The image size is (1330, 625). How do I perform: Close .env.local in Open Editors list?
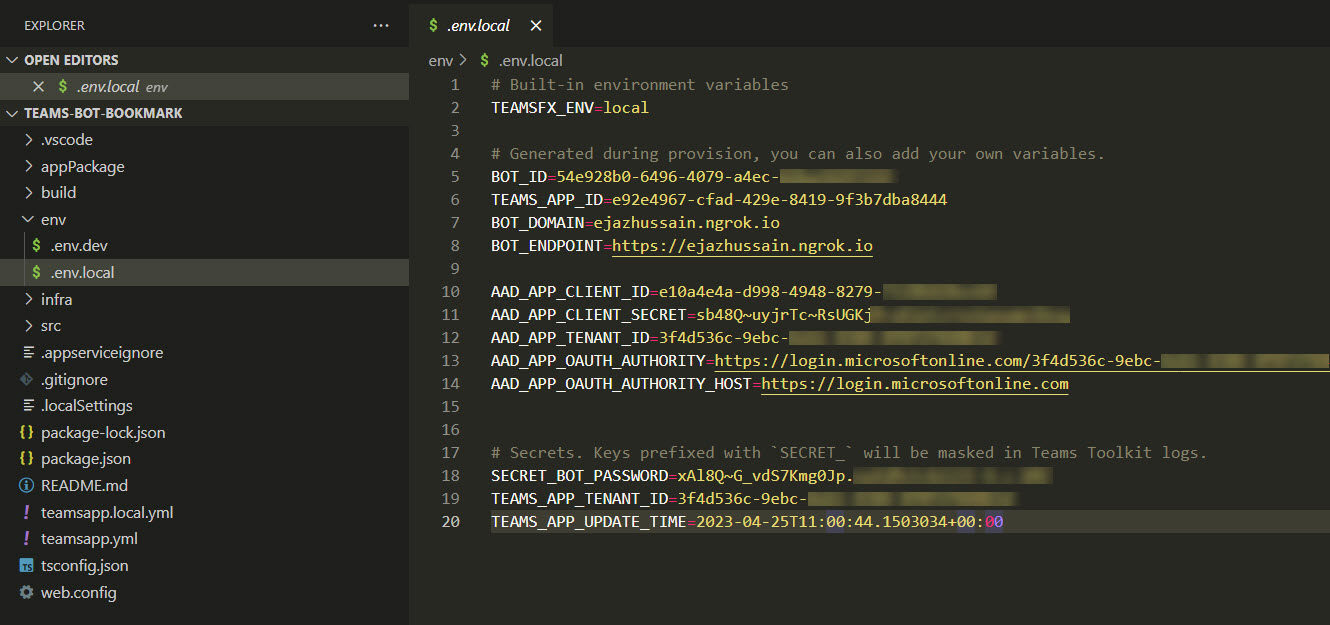click(x=39, y=87)
